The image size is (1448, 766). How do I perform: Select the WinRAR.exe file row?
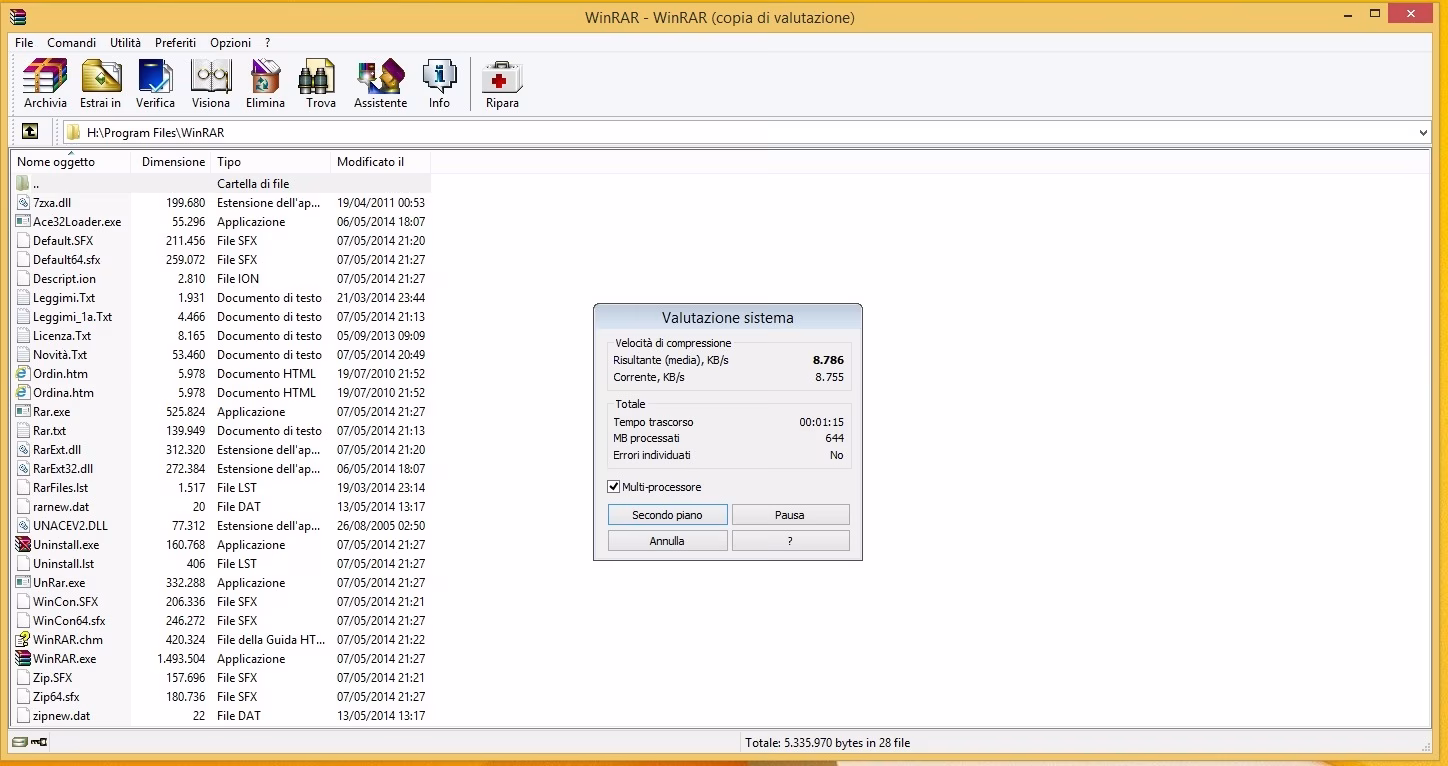[x=221, y=659]
